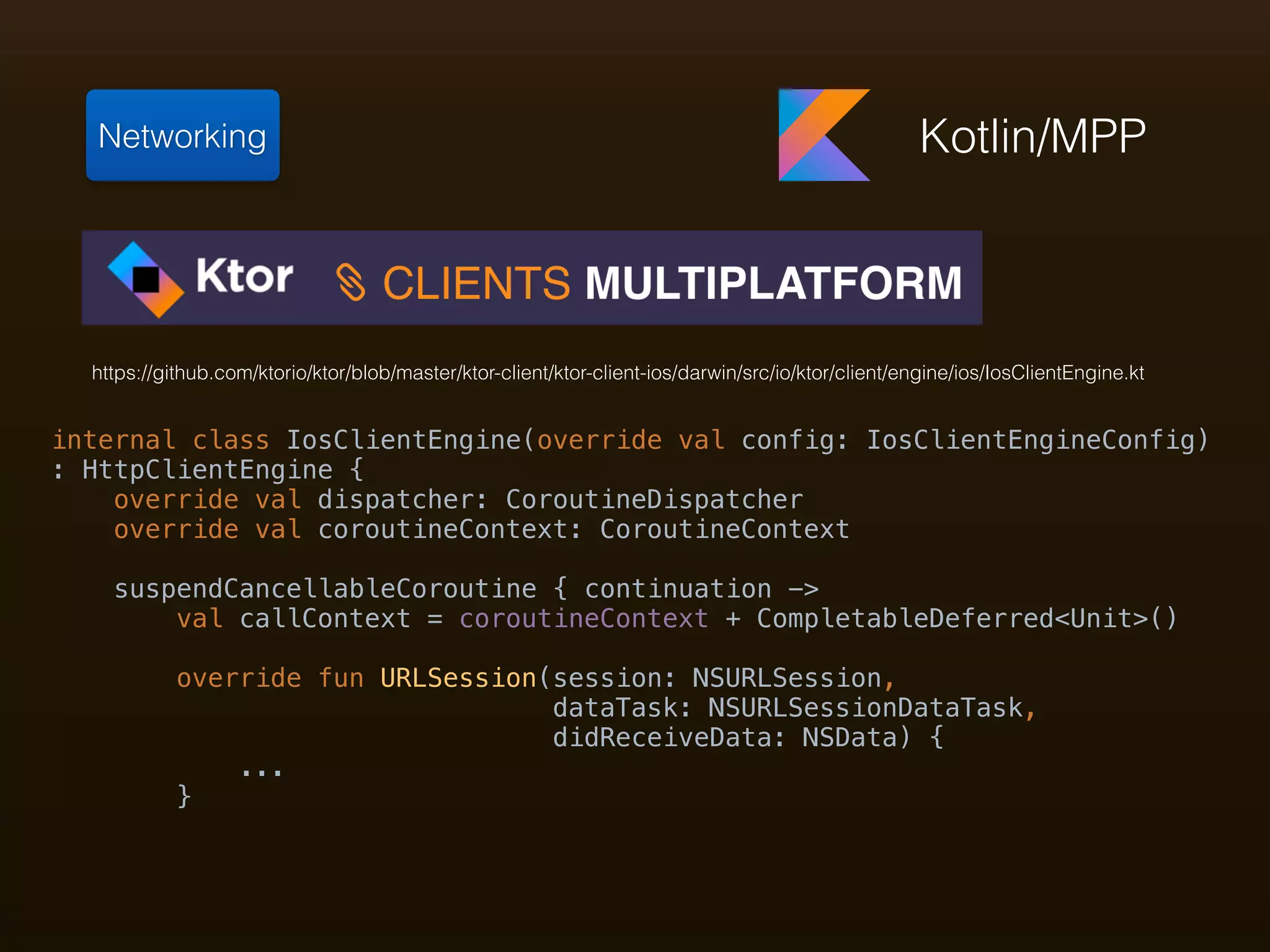Screen dimensions: 1270x952
Task: Click the Kotlin/MPP title text
Action: tap(1032, 136)
